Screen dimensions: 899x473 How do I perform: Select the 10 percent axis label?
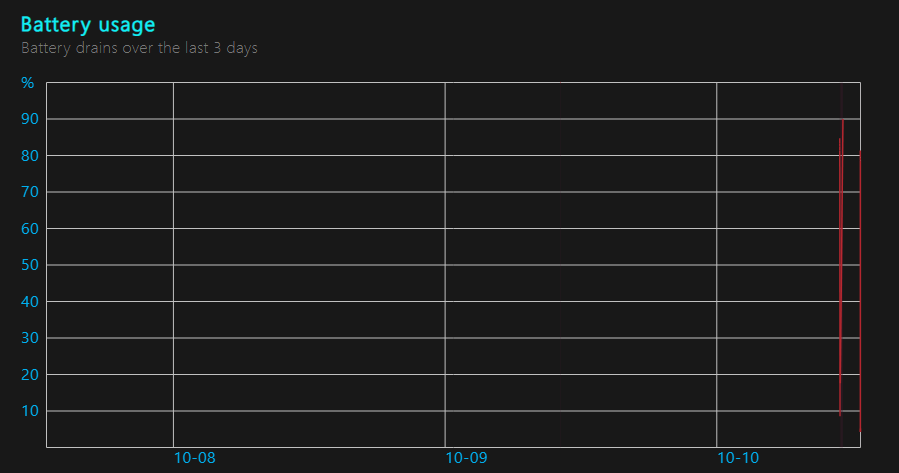pyautogui.click(x=30, y=411)
